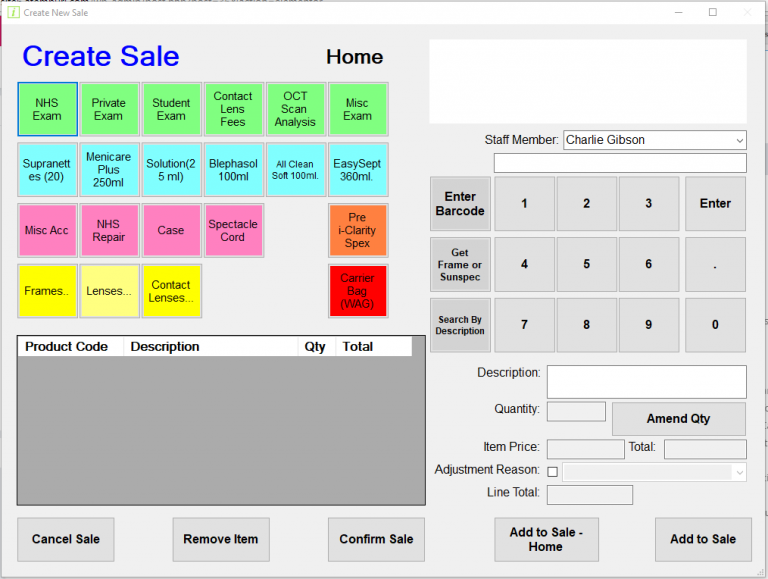
Task: Click the Quantity field
Action: (x=576, y=411)
